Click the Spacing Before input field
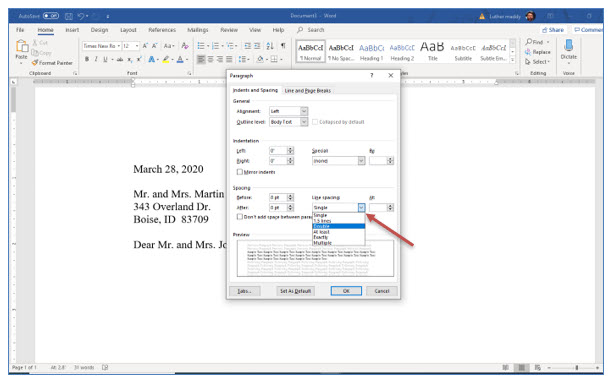Image resolution: width=610 pixels, height=380 pixels. 278,198
